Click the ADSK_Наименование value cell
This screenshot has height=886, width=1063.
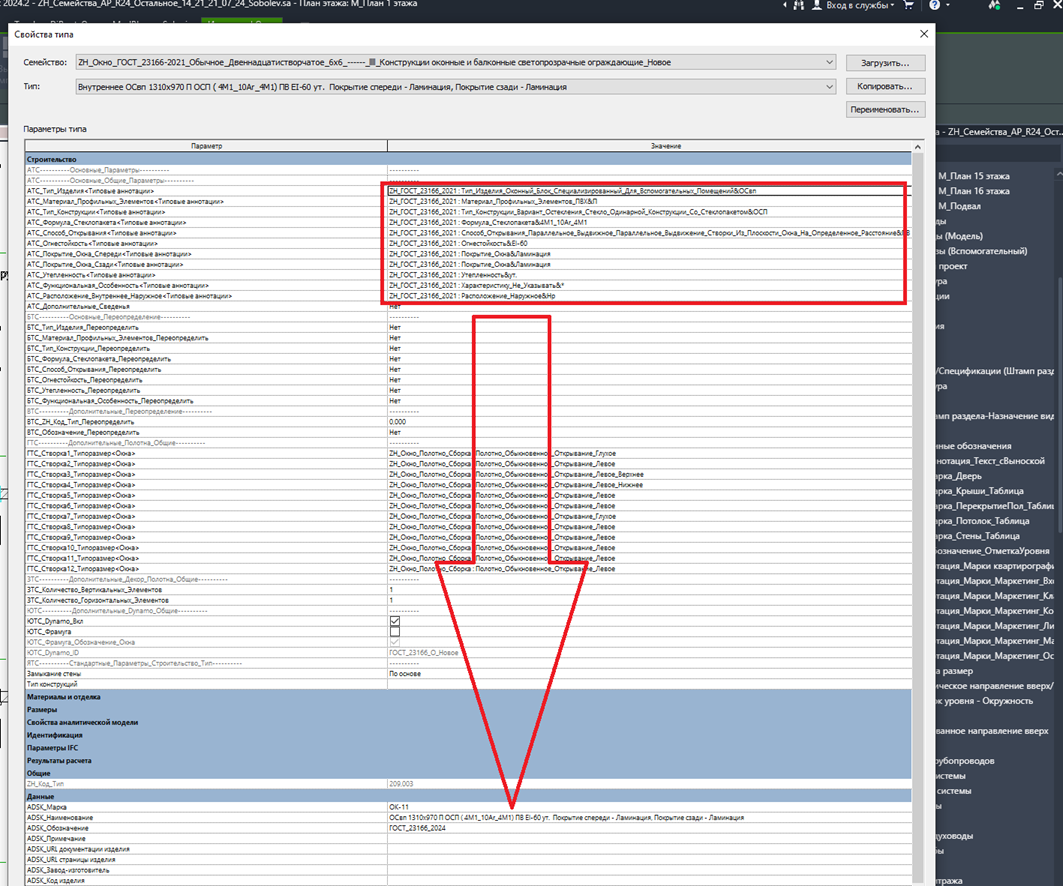click(649, 818)
